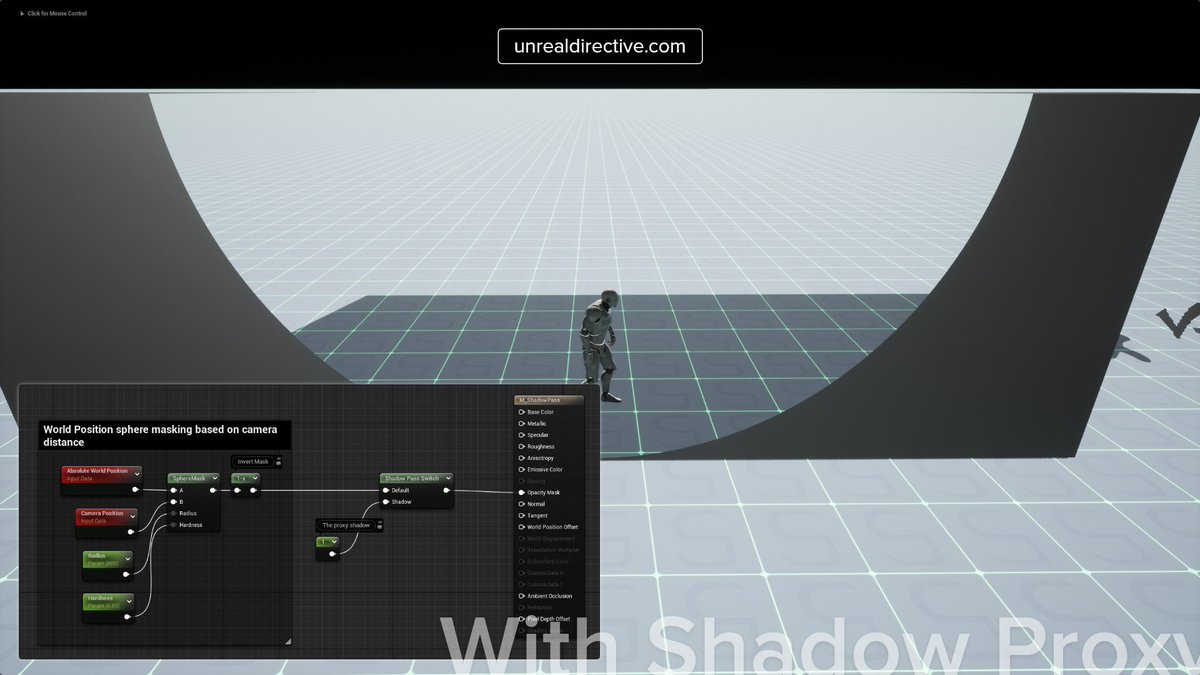Click the Radius parameter output pin

point(126,575)
